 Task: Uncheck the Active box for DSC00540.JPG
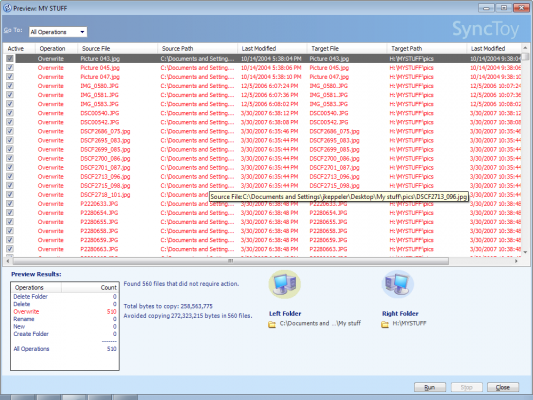[10, 113]
